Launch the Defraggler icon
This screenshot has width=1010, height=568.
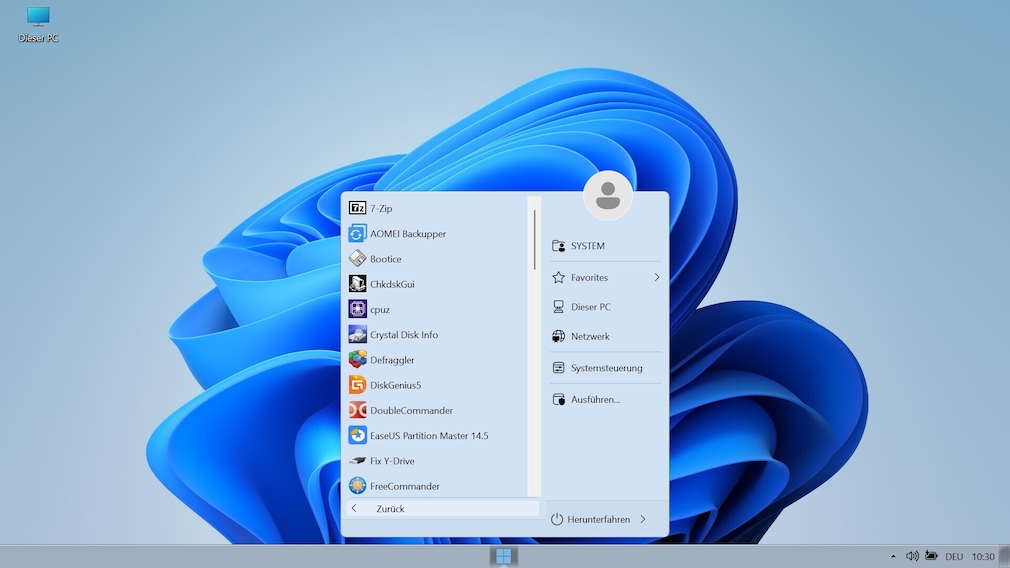(358, 360)
